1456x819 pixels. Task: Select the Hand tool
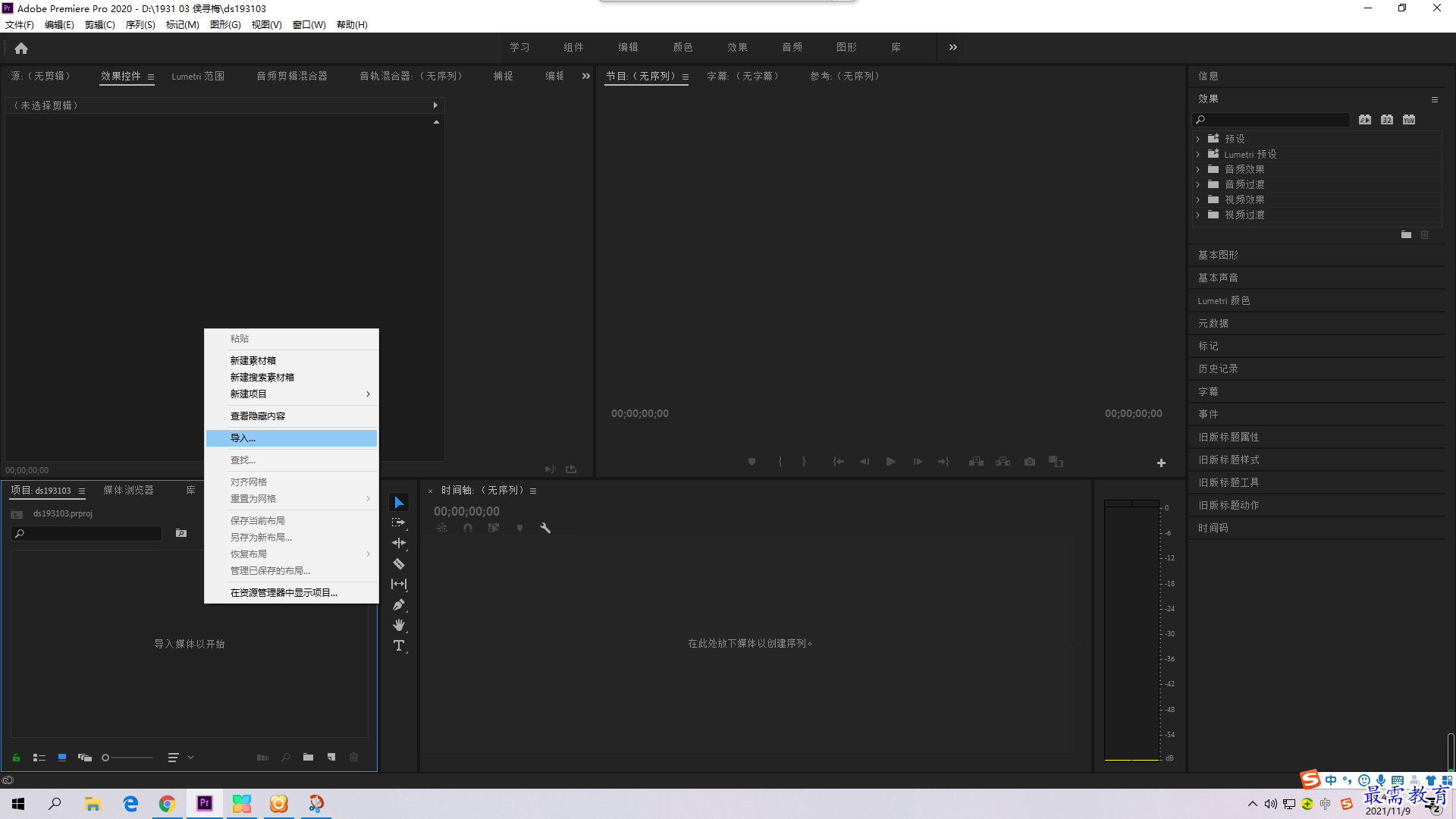399,625
